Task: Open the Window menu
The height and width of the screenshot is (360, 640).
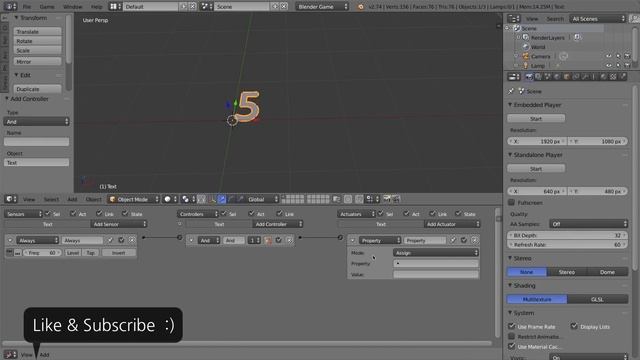Action: pyautogui.click(x=73, y=7)
